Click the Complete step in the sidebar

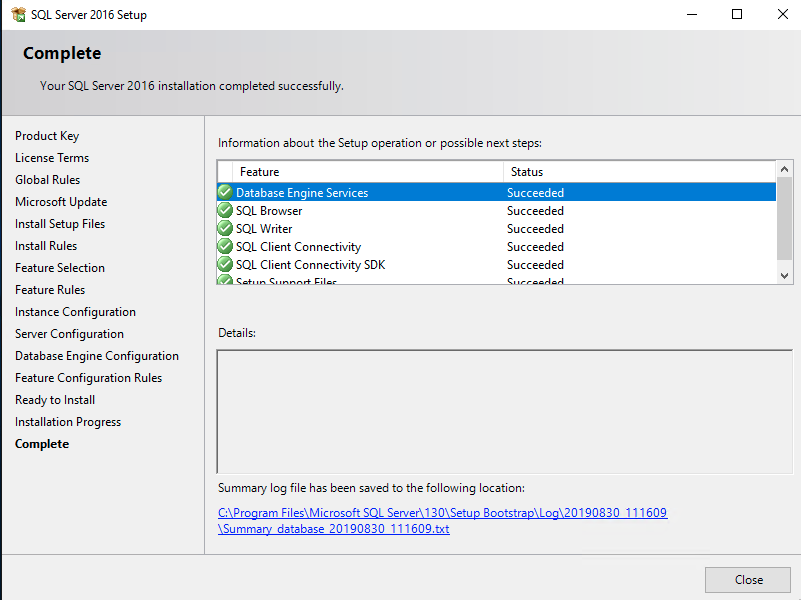point(42,444)
